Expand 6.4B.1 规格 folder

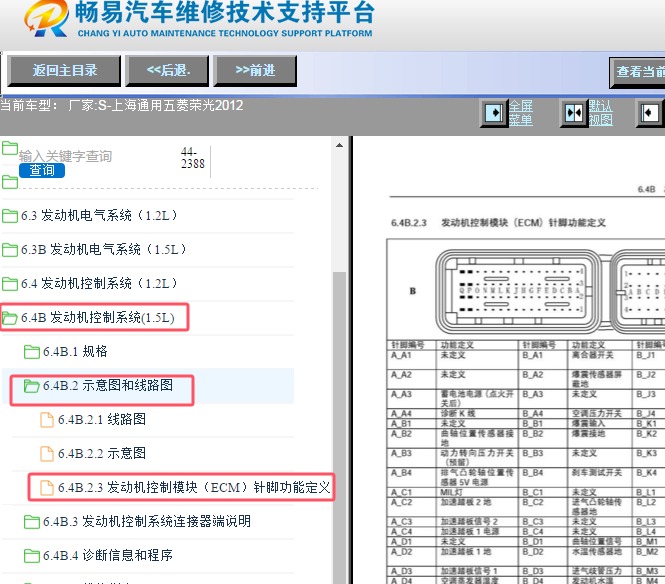tap(75, 351)
